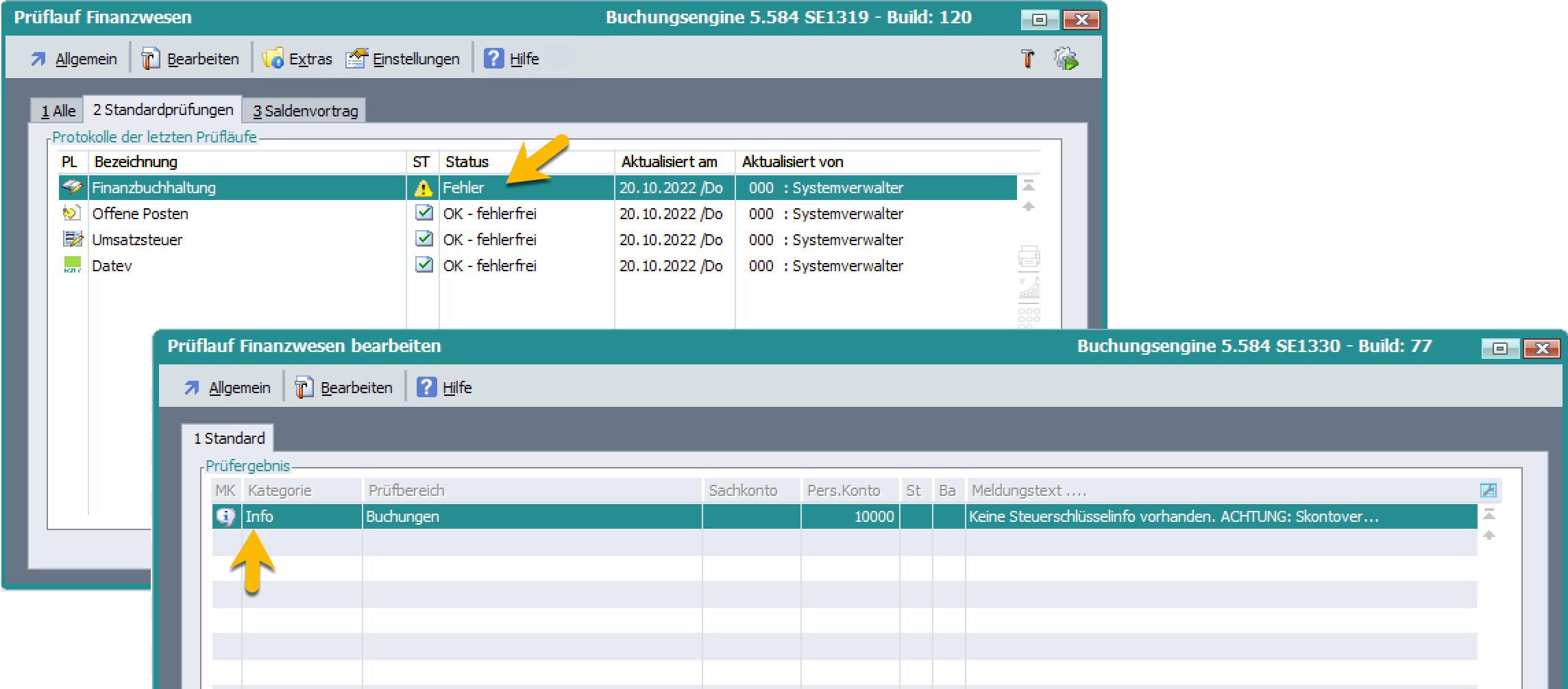Open the Extras menu
This screenshot has width=1568, height=689.
pyautogui.click(x=297, y=59)
